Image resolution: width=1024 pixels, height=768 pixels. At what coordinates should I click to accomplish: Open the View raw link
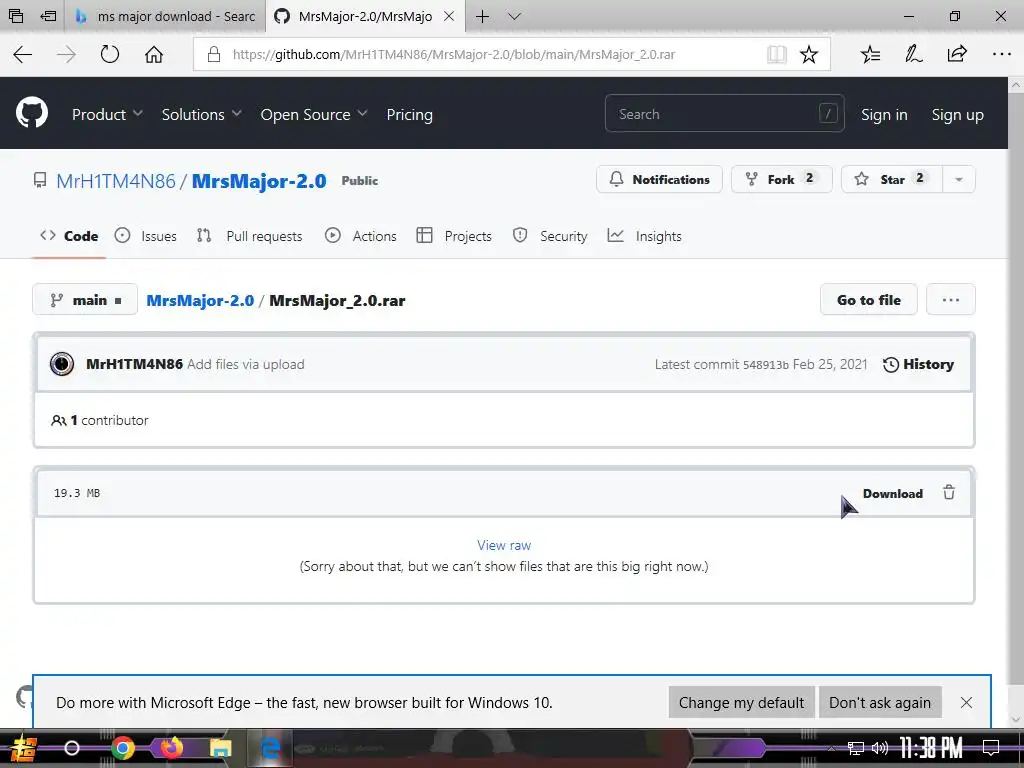click(504, 545)
